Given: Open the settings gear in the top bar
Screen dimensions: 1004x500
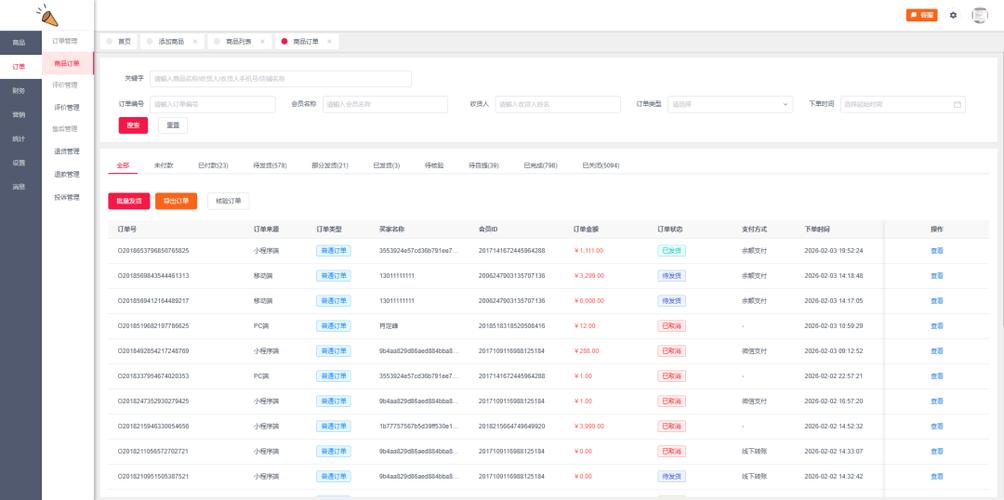Looking at the screenshot, I should [x=953, y=15].
